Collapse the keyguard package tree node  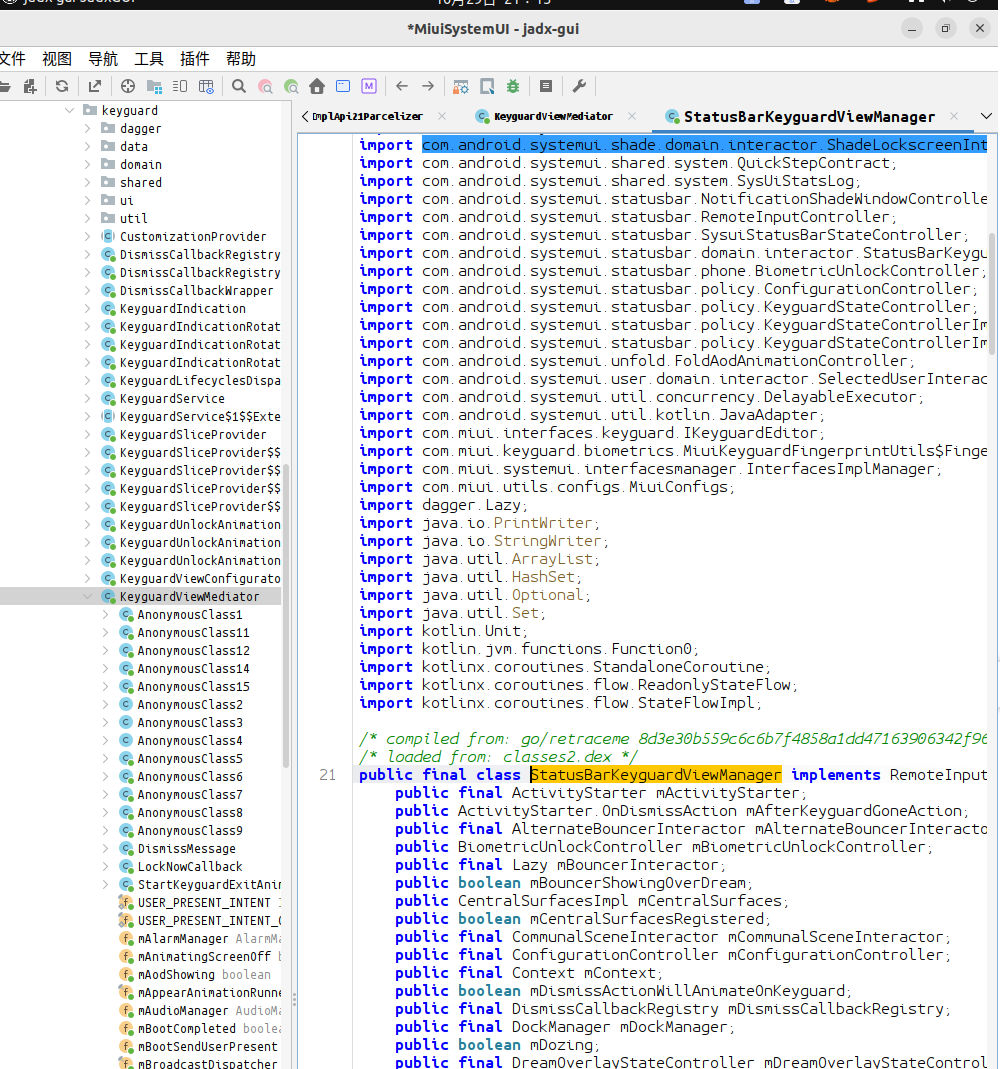pos(70,111)
